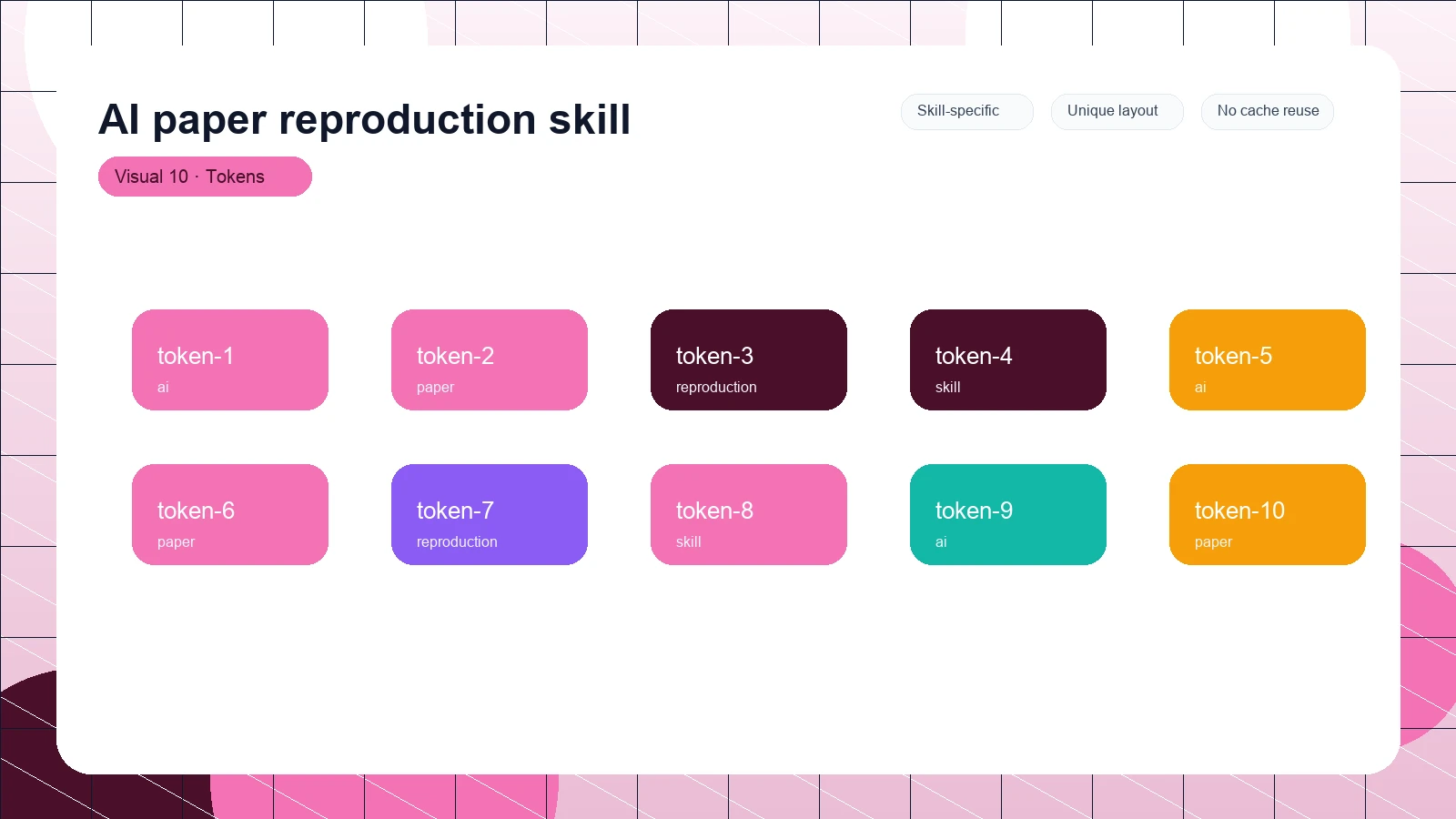Click the orange token-5 ai card
1456x819 pixels.
click(1268, 359)
